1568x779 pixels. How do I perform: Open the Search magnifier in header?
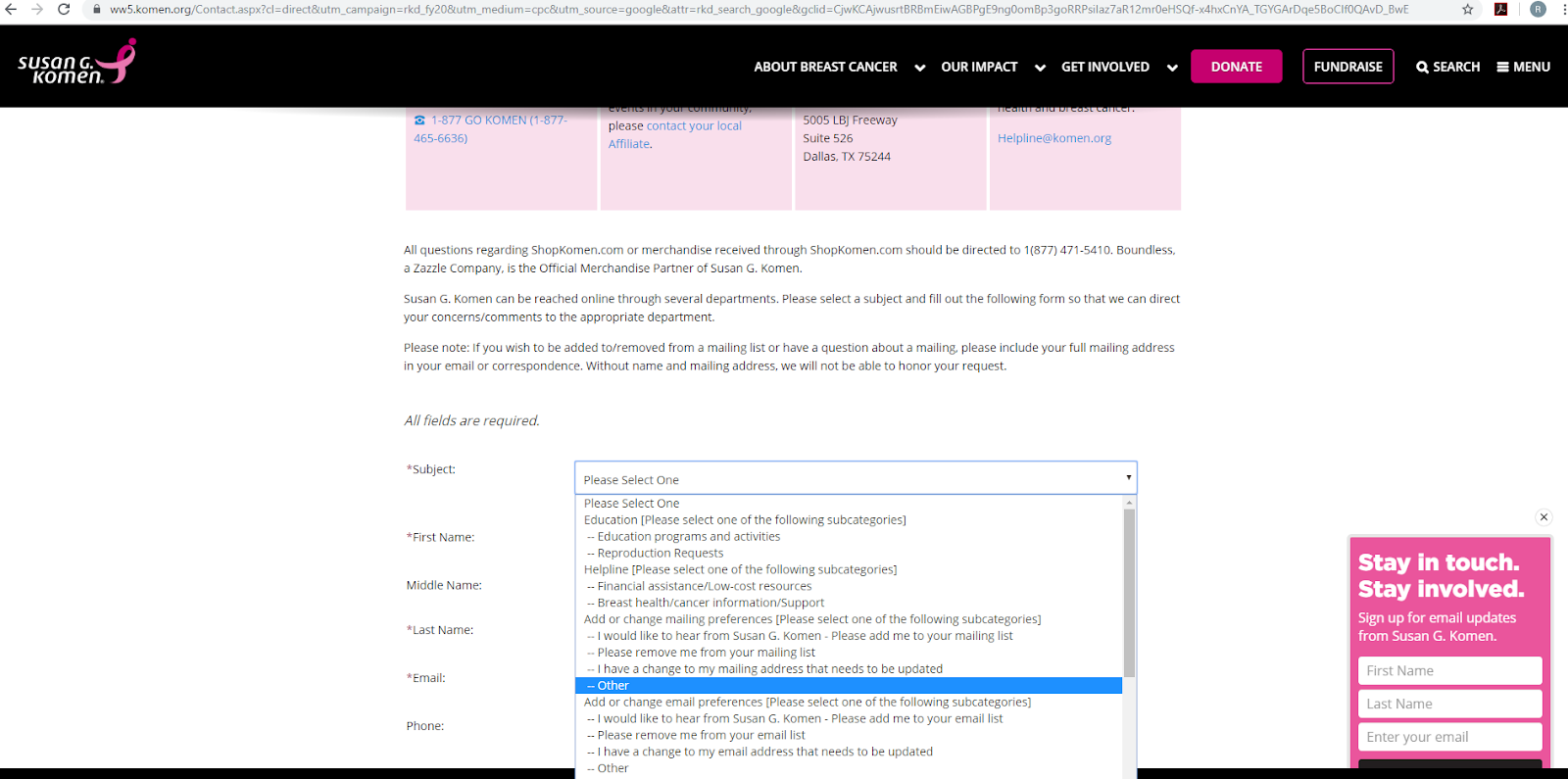[1447, 67]
